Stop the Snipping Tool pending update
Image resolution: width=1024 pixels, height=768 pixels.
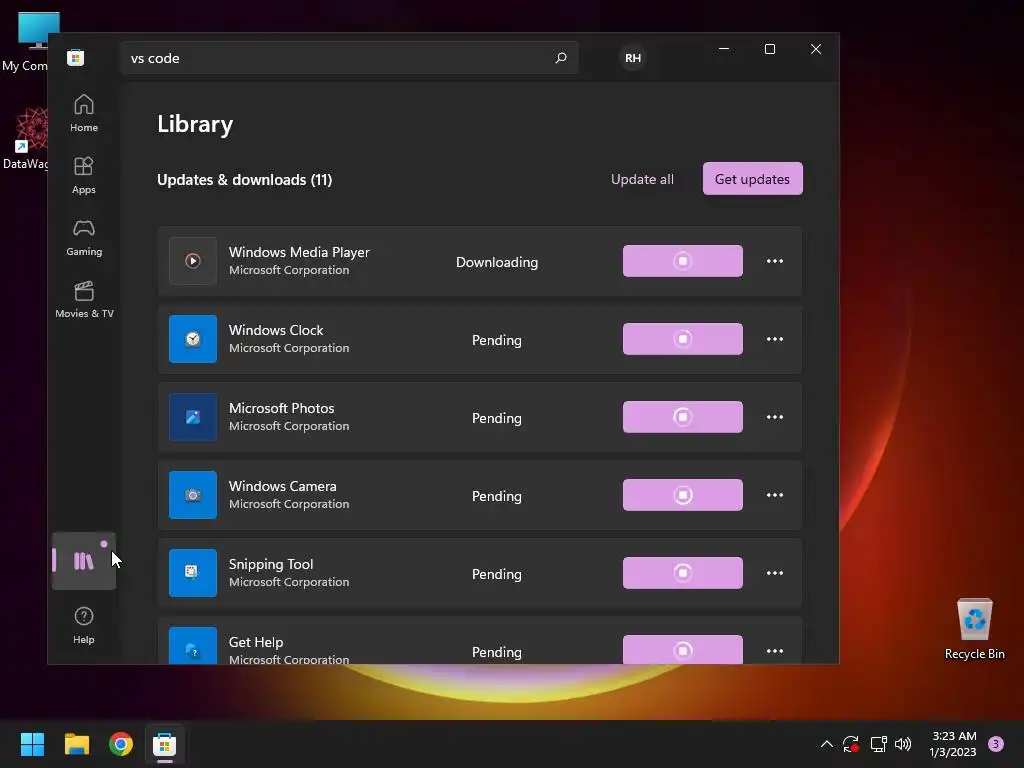click(682, 573)
